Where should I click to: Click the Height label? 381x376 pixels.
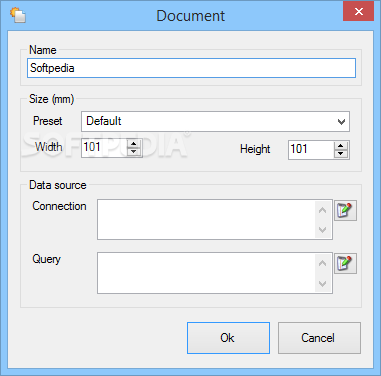pyautogui.click(x=255, y=149)
